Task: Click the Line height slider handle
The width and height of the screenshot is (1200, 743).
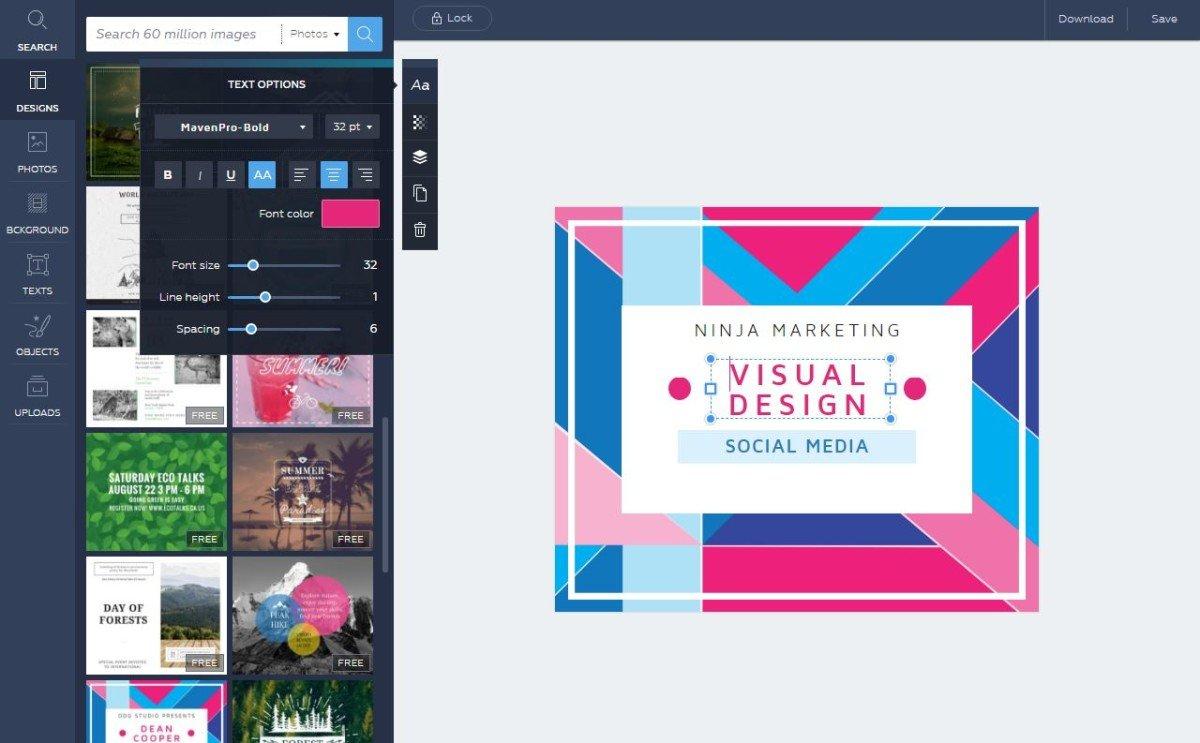Action: [x=265, y=297]
